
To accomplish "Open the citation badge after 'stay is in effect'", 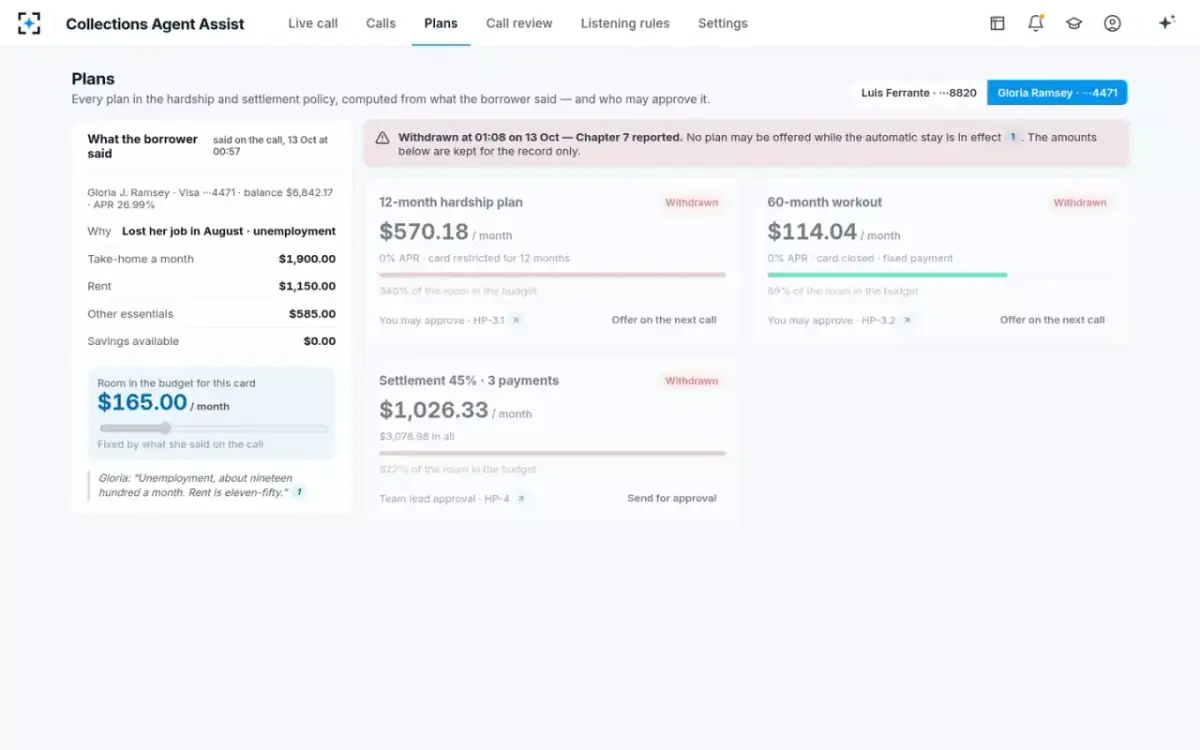I will [1013, 137].
